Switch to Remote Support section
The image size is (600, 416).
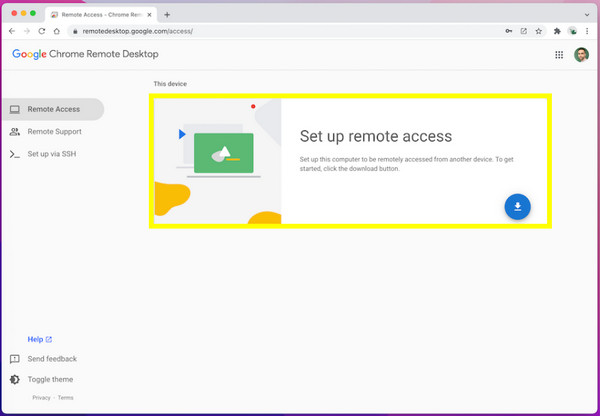point(53,132)
